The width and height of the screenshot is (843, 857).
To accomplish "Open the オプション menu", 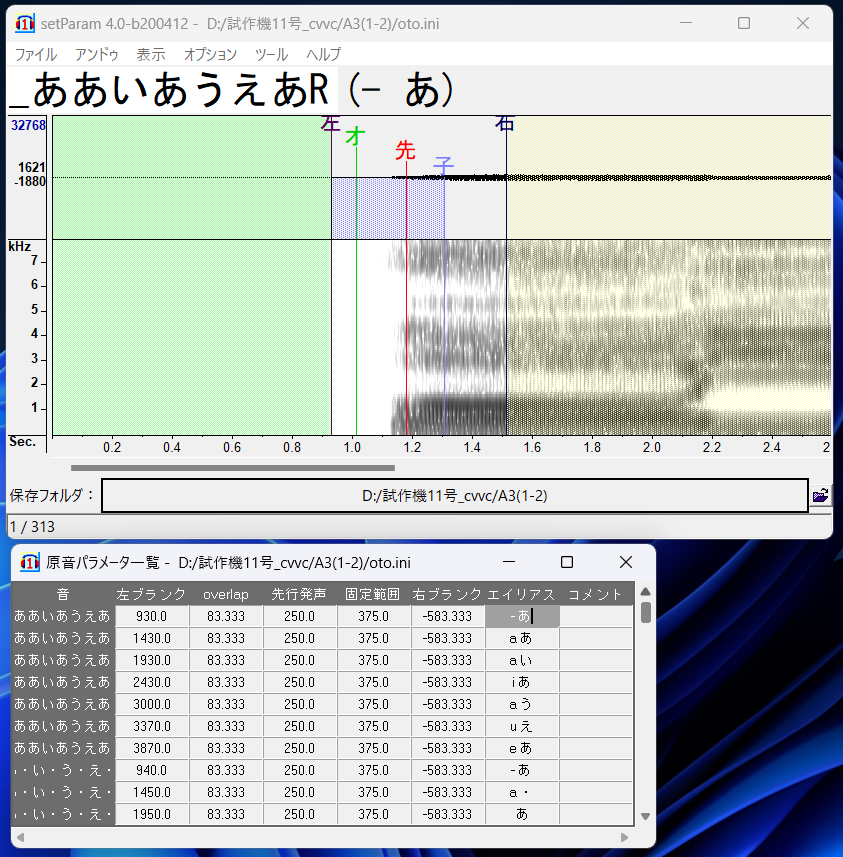I will [x=210, y=54].
